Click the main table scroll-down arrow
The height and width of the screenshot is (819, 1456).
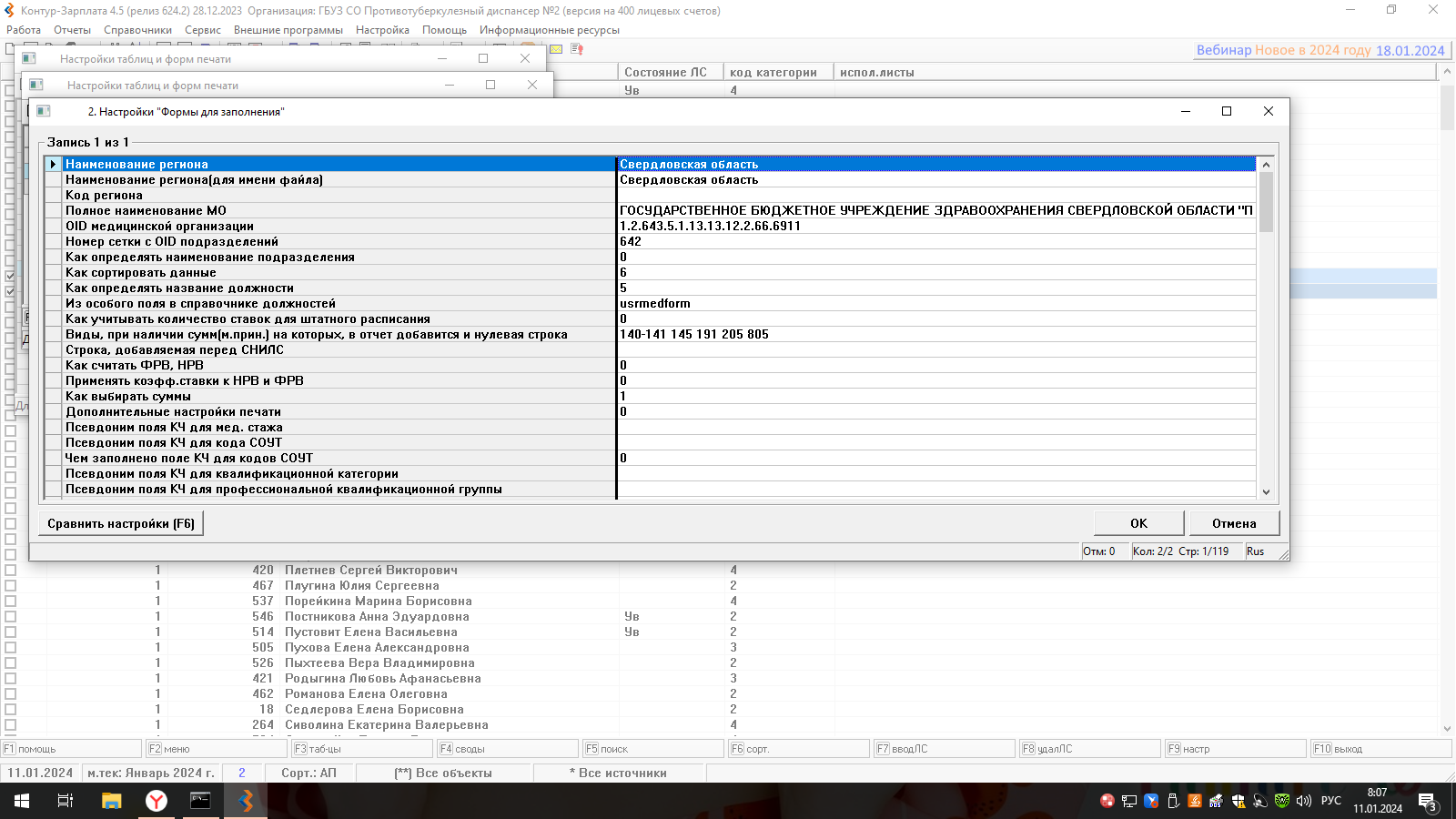[1447, 729]
